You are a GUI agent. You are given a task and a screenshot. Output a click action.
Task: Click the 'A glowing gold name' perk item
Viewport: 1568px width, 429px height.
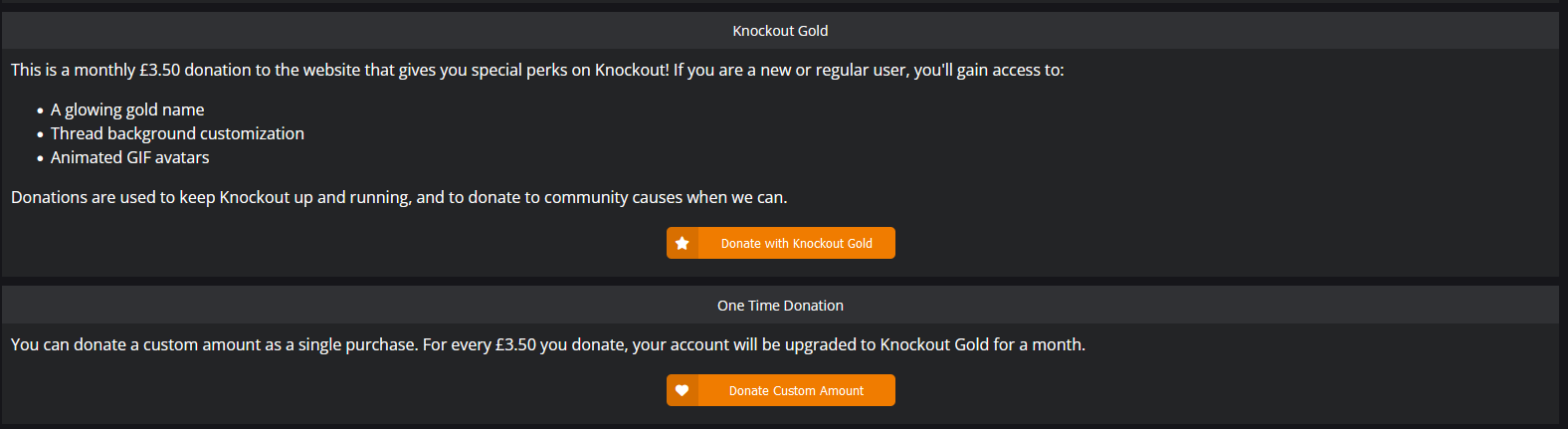127,109
